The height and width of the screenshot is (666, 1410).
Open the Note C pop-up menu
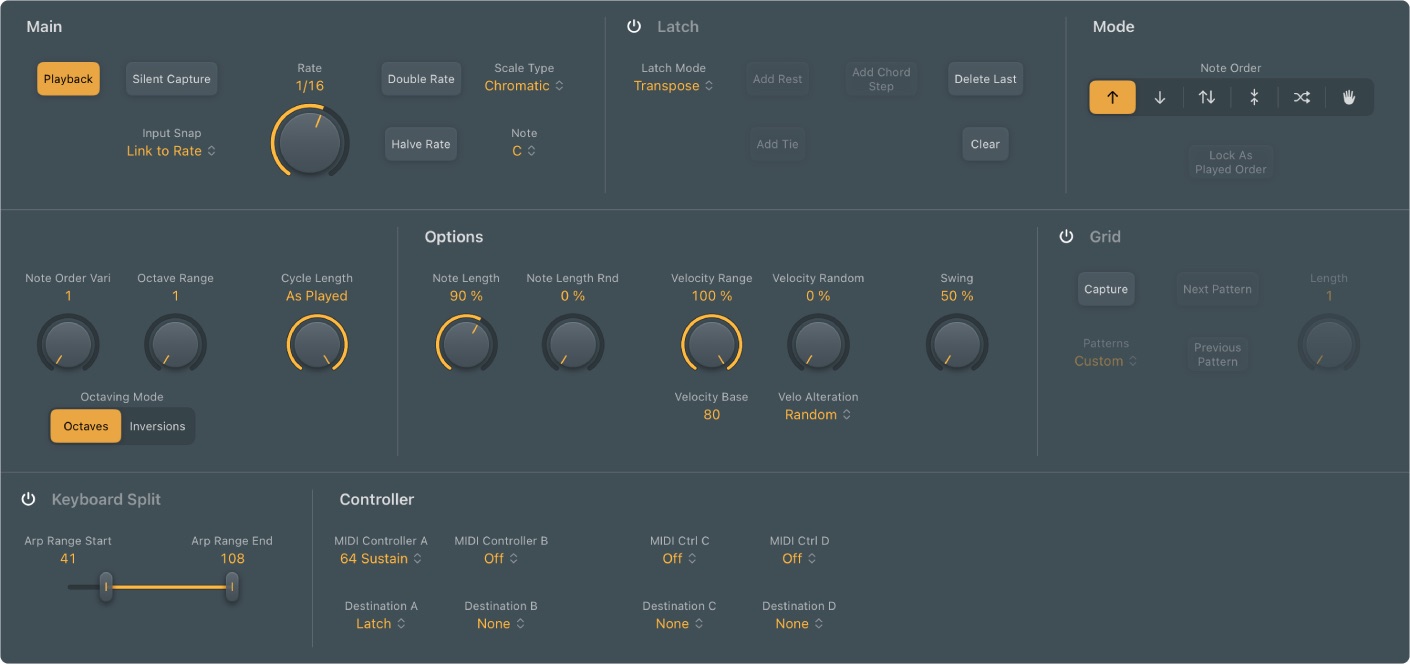coord(524,151)
